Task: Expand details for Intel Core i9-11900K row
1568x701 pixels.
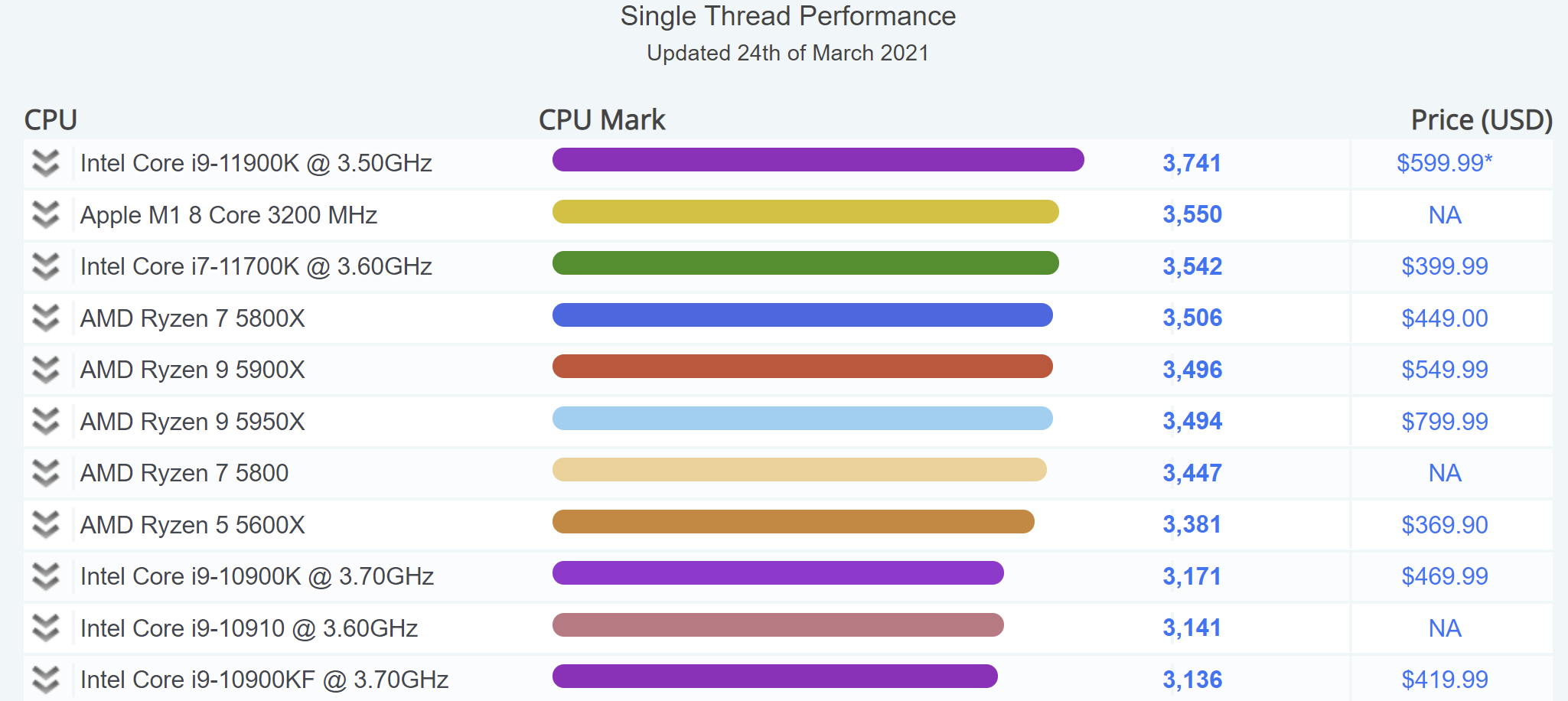Action: coord(46,163)
